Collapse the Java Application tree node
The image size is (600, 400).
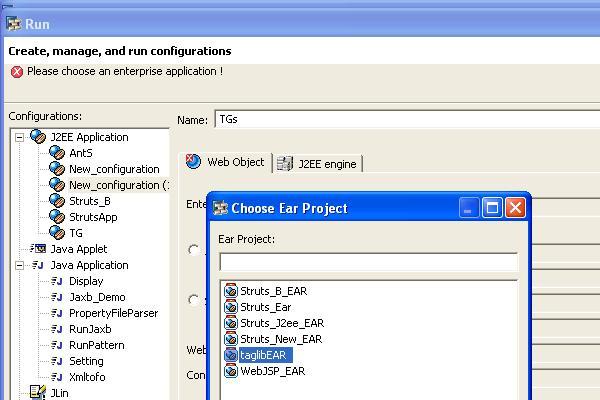pyautogui.click(x=19, y=265)
